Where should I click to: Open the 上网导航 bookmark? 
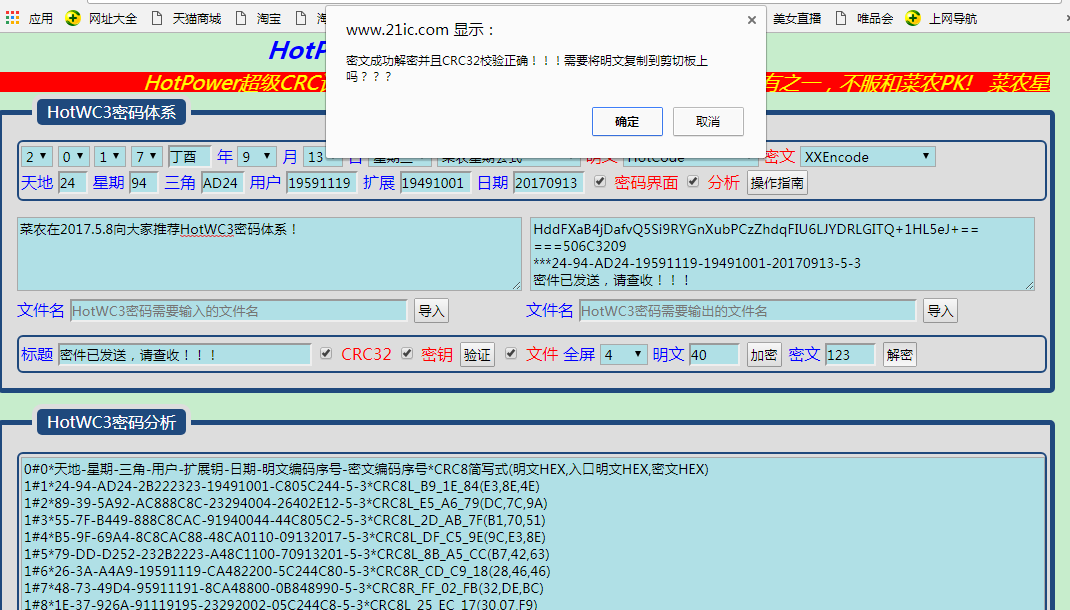click(941, 18)
